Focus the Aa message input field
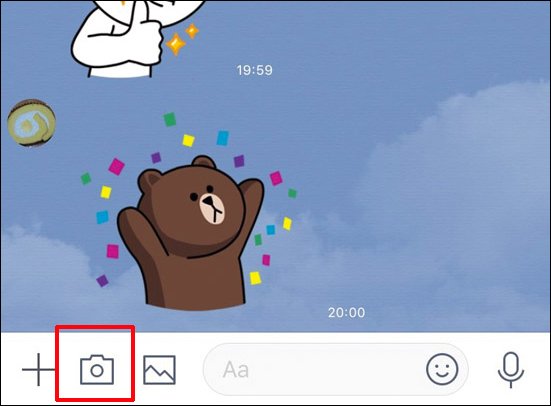The height and width of the screenshot is (406, 551). coord(336,369)
